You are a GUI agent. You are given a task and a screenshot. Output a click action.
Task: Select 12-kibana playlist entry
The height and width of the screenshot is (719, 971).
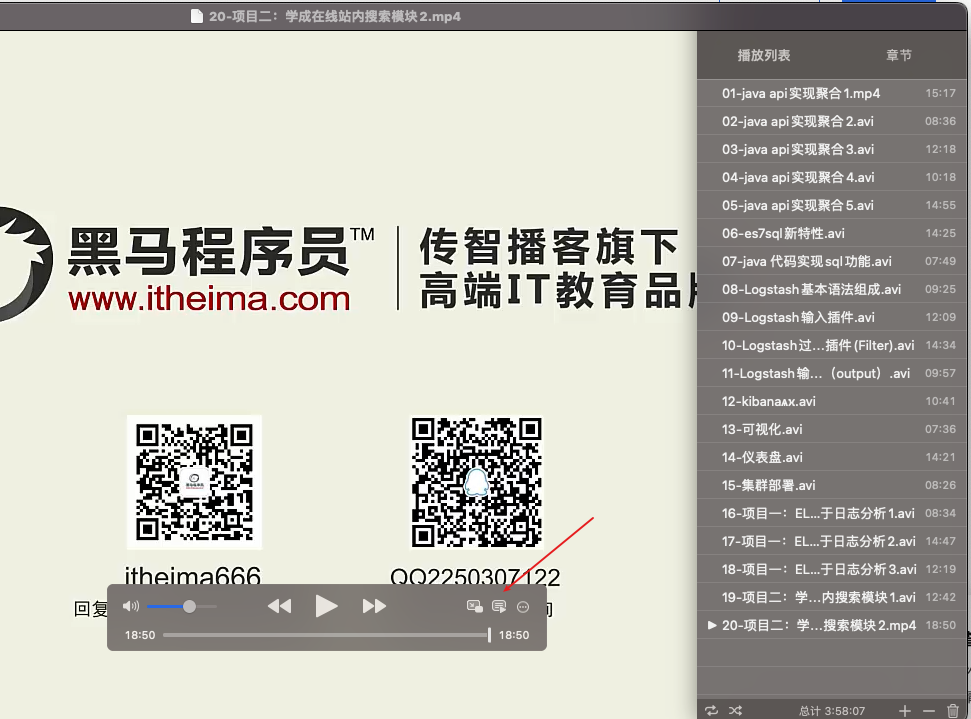point(768,401)
